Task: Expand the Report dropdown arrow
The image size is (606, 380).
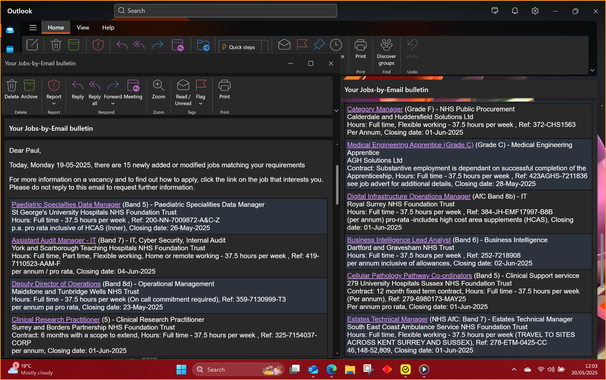Action: click(x=54, y=104)
